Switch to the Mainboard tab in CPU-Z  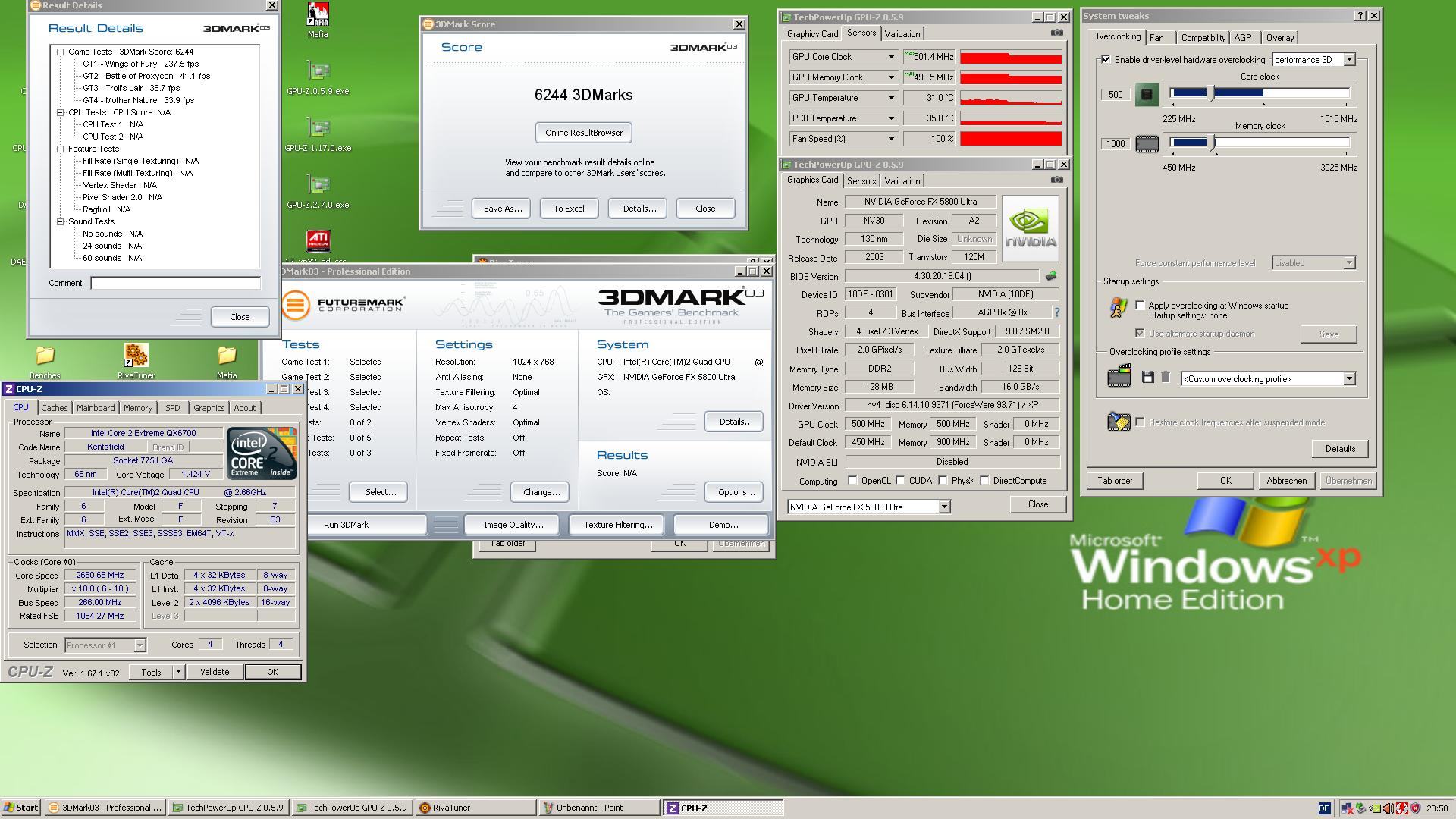(96, 408)
